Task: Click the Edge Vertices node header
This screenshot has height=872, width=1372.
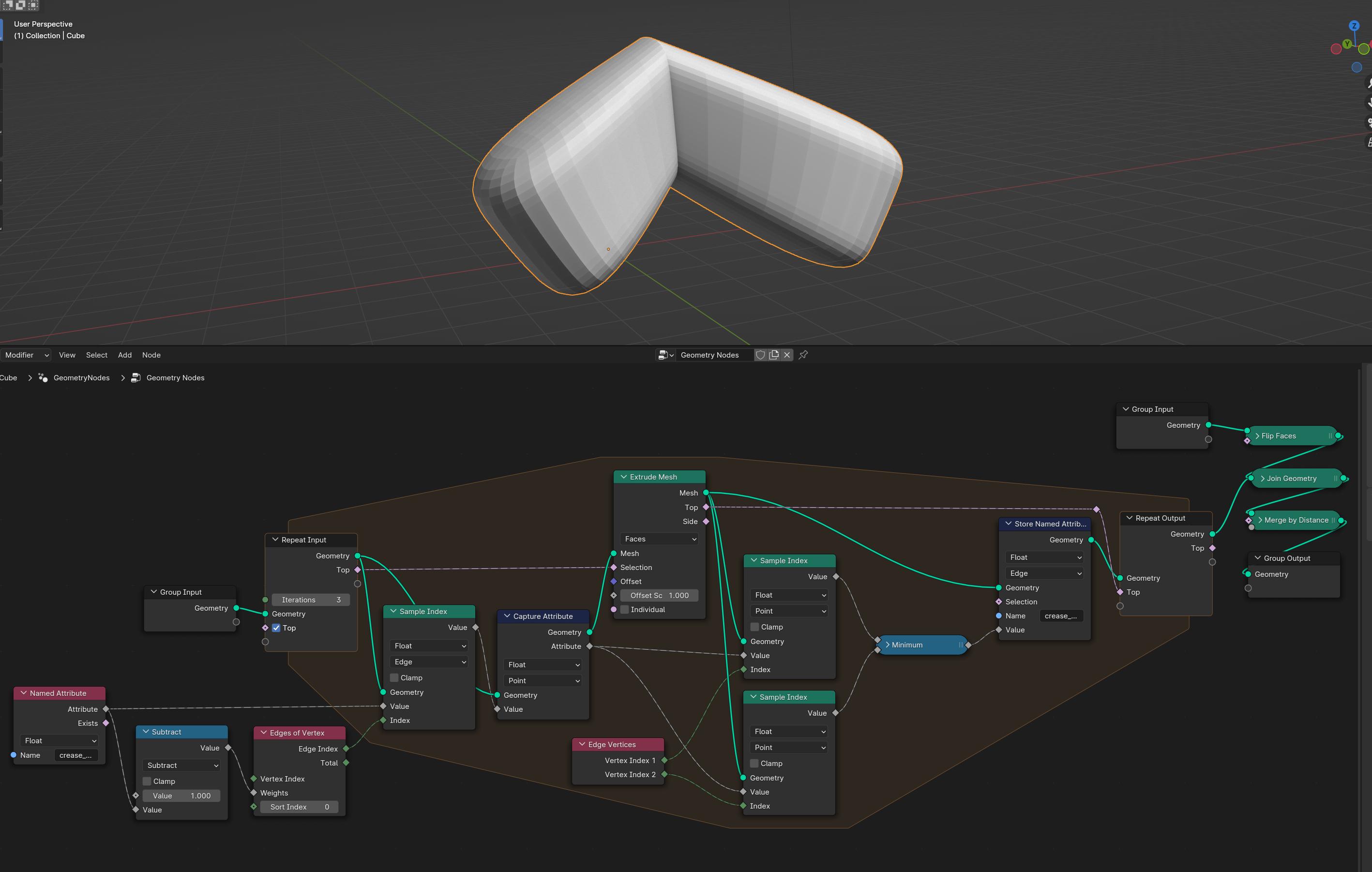Action: (618, 744)
